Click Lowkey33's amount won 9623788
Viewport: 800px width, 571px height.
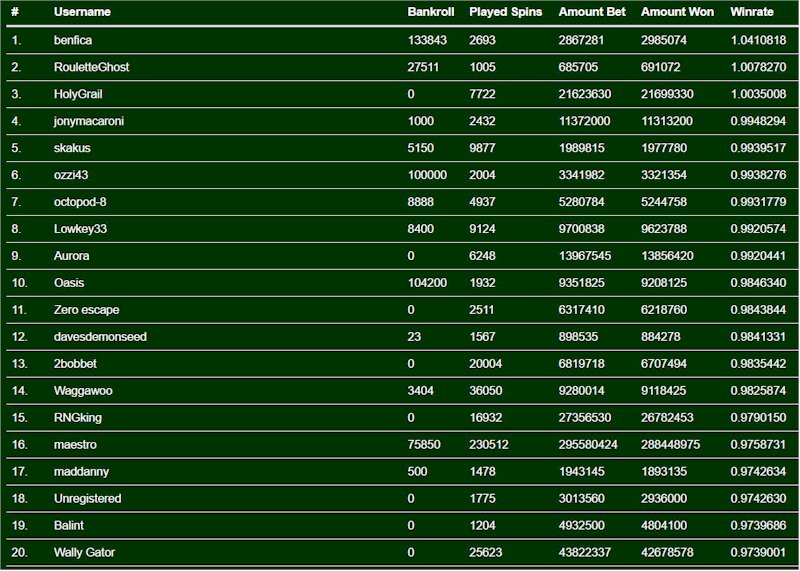click(664, 229)
